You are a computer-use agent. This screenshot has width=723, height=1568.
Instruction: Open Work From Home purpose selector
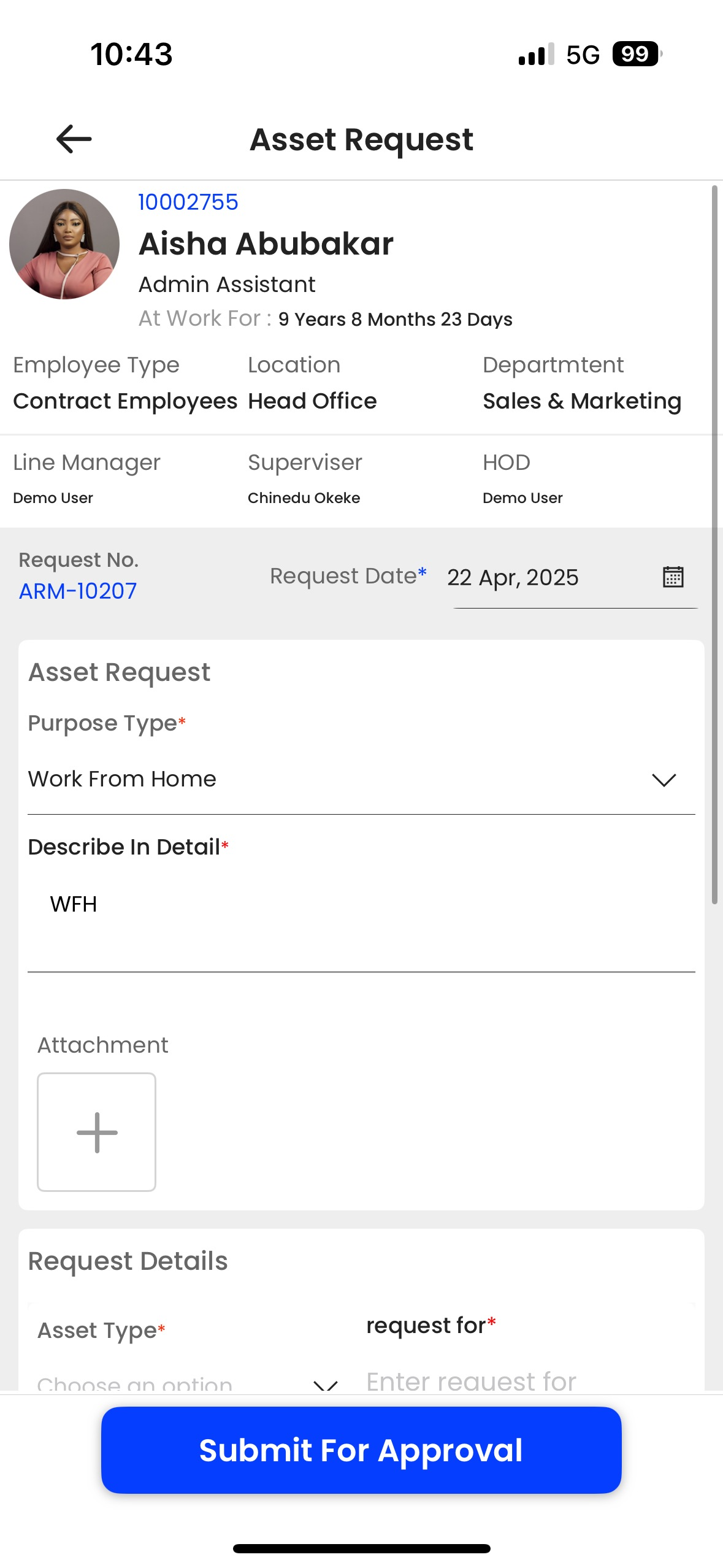(361, 780)
